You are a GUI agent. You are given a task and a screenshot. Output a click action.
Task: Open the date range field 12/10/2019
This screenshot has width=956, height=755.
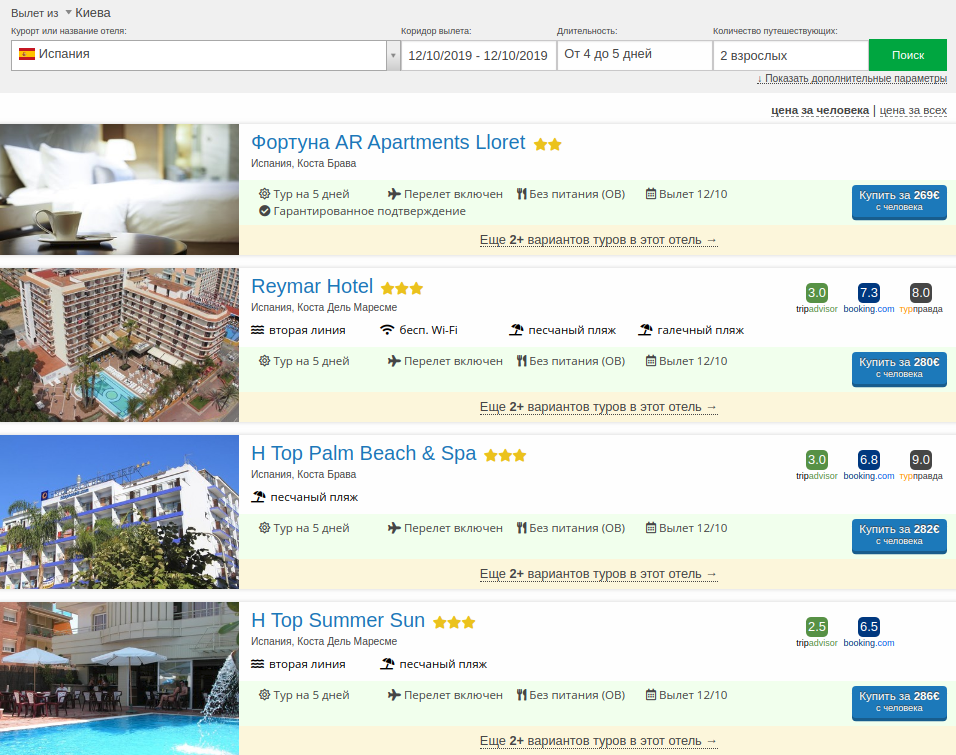[x=478, y=55]
